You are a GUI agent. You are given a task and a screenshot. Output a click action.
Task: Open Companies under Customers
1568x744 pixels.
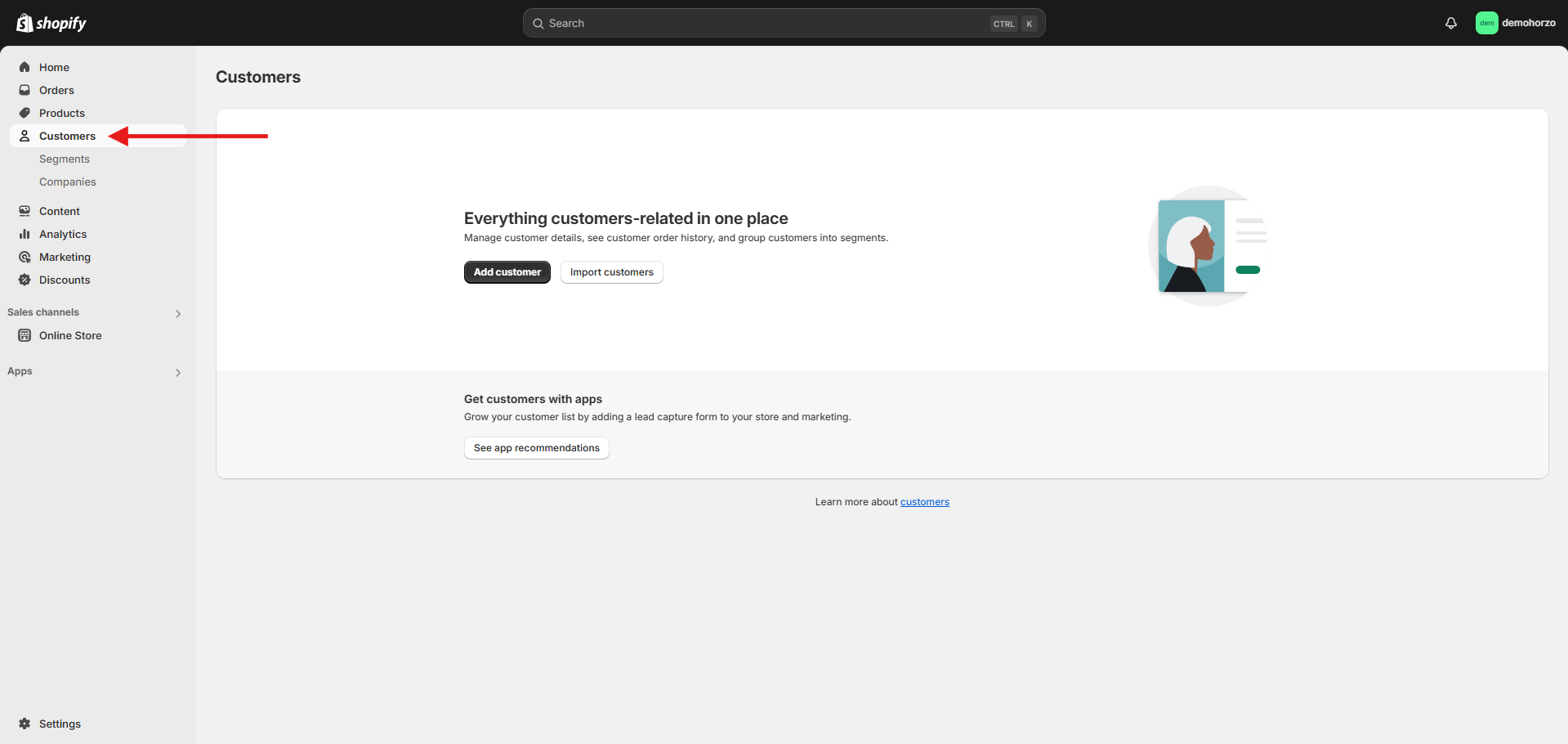68,182
